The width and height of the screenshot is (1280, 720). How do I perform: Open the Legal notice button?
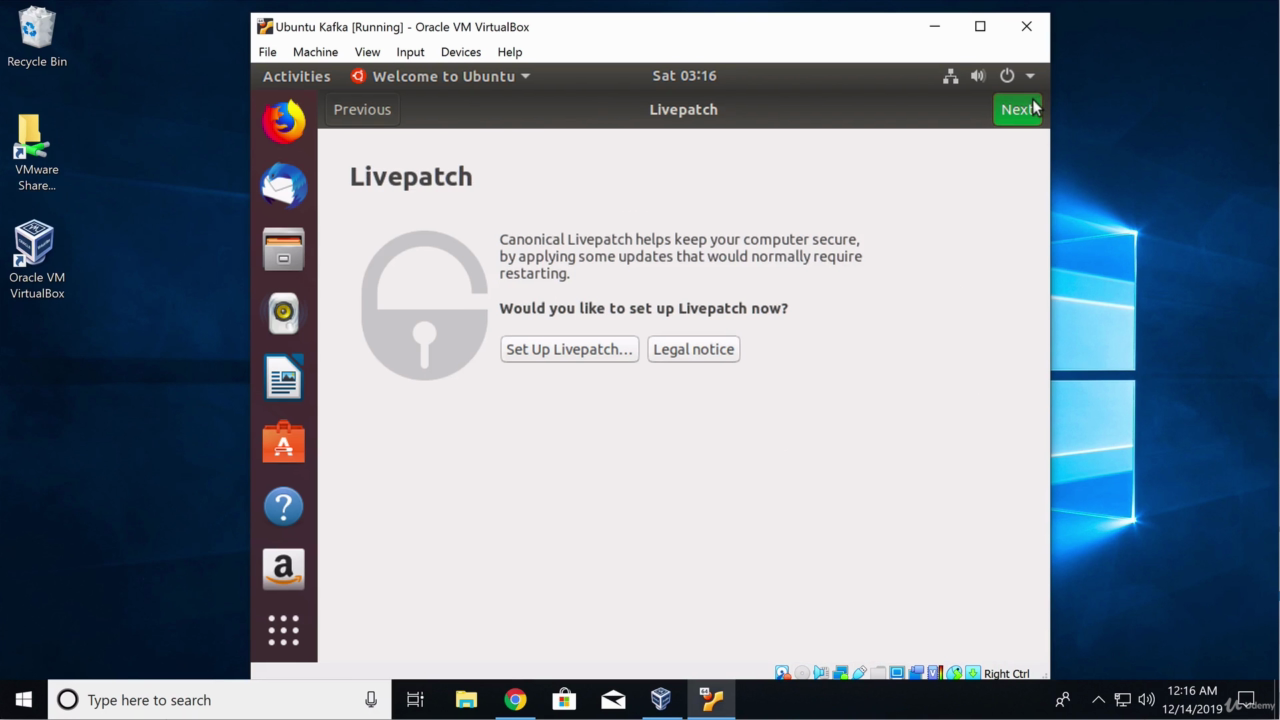[693, 349]
